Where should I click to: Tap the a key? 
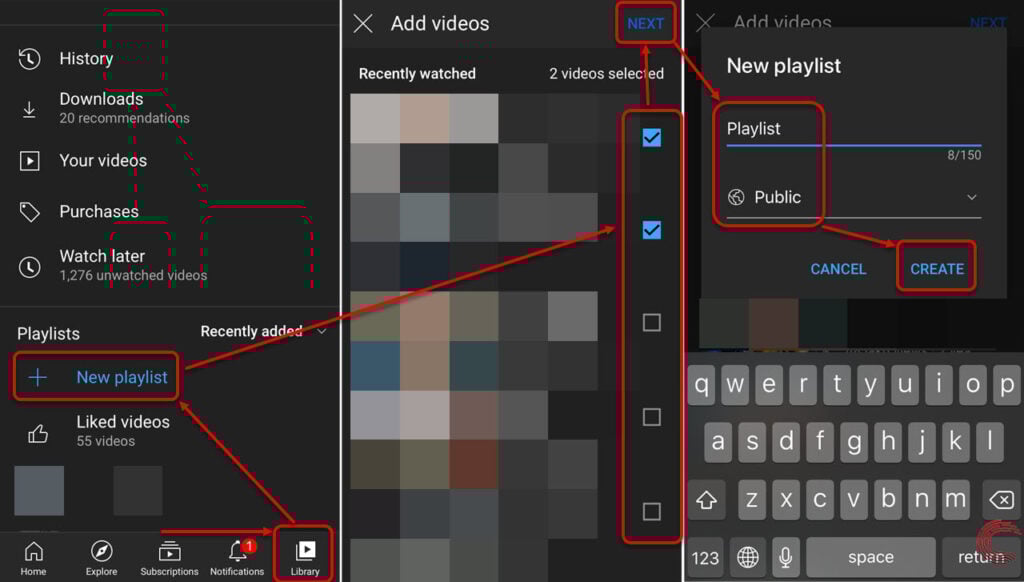pos(718,442)
